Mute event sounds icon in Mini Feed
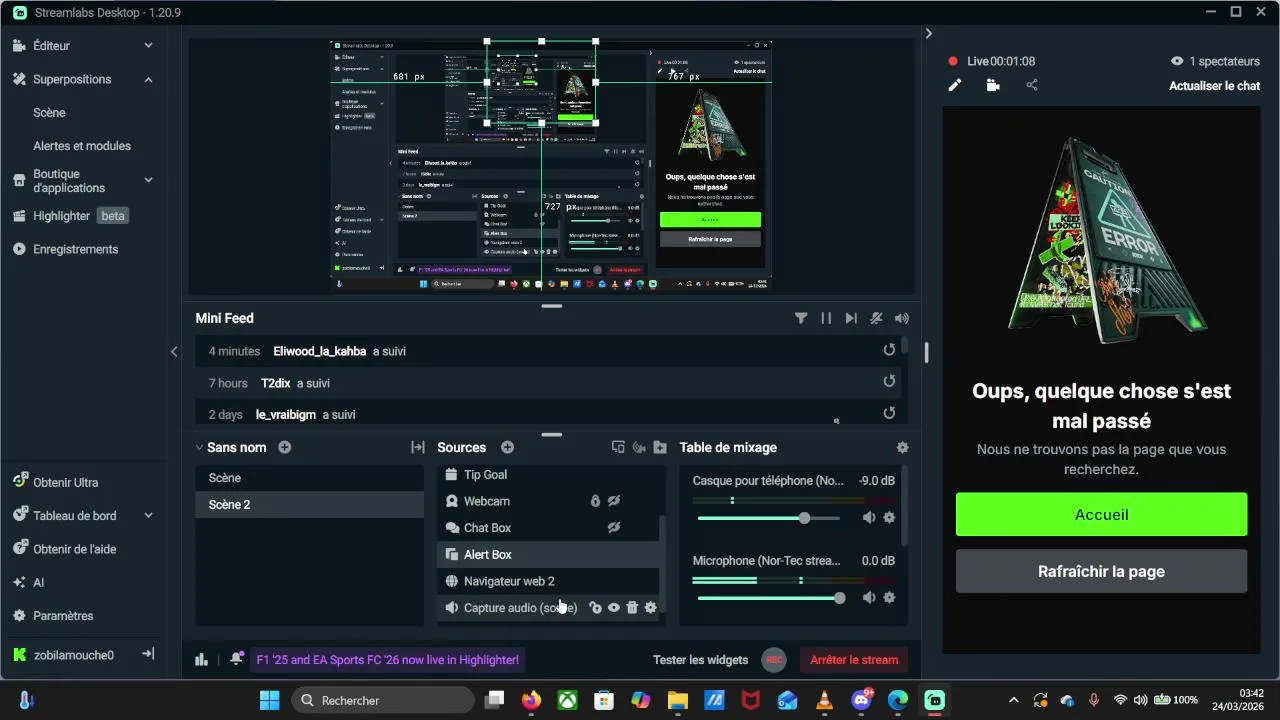The image size is (1280, 720). pyautogui.click(x=876, y=318)
